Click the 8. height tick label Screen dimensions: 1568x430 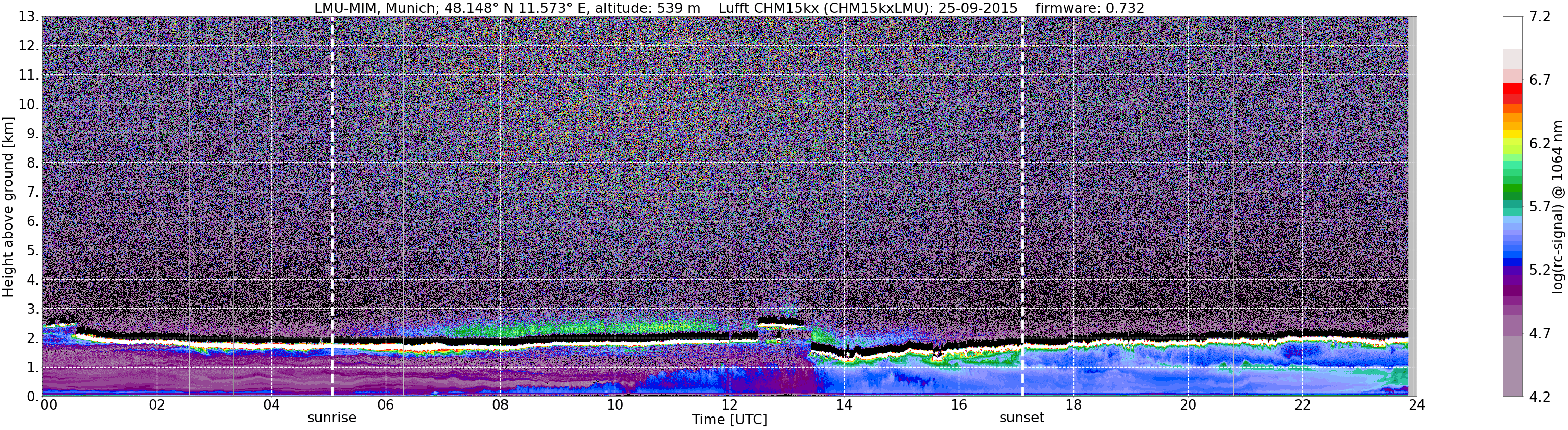click(32, 162)
